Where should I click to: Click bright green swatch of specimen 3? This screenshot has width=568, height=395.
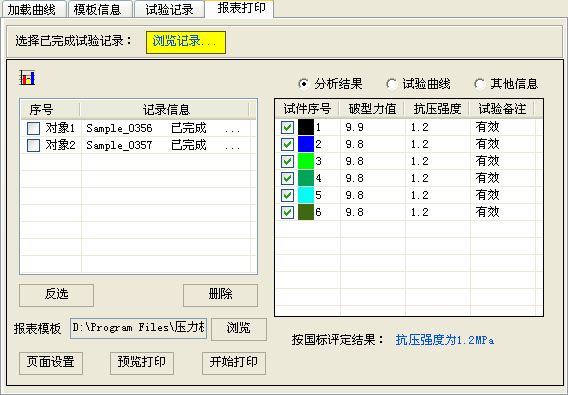[x=306, y=161]
